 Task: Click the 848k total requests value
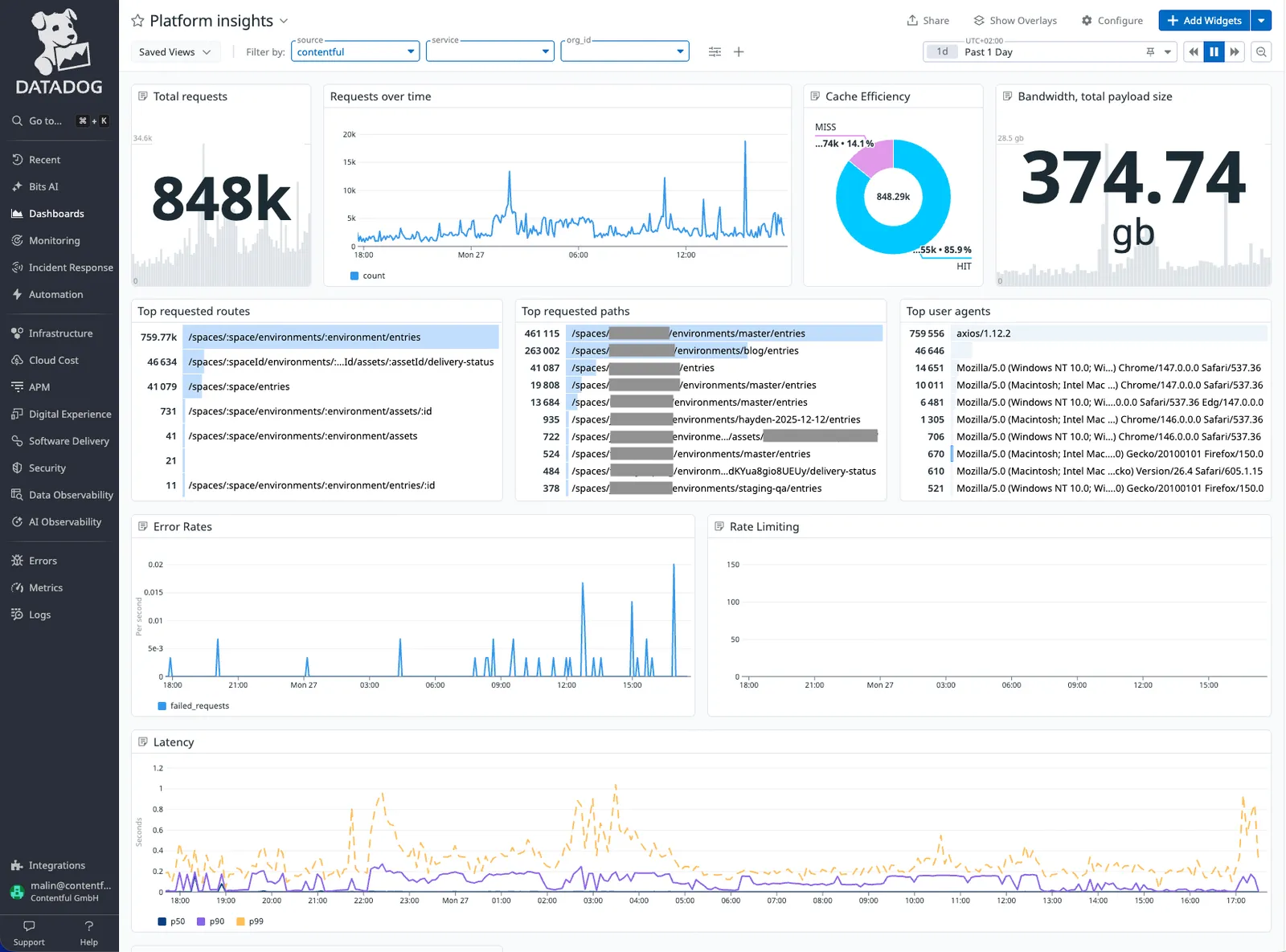(x=221, y=199)
